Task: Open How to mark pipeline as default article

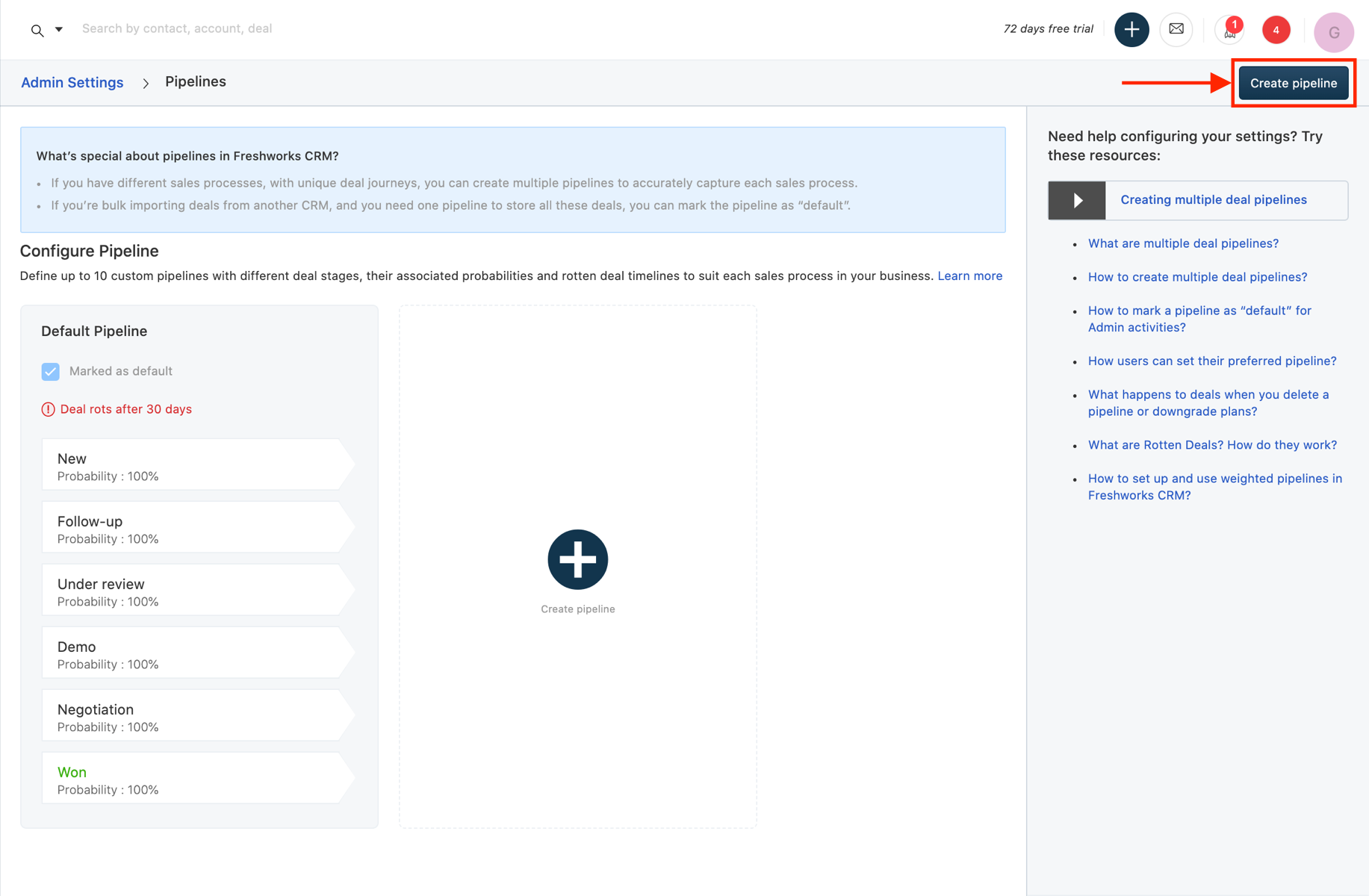Action: click(x=1199, y=319)
